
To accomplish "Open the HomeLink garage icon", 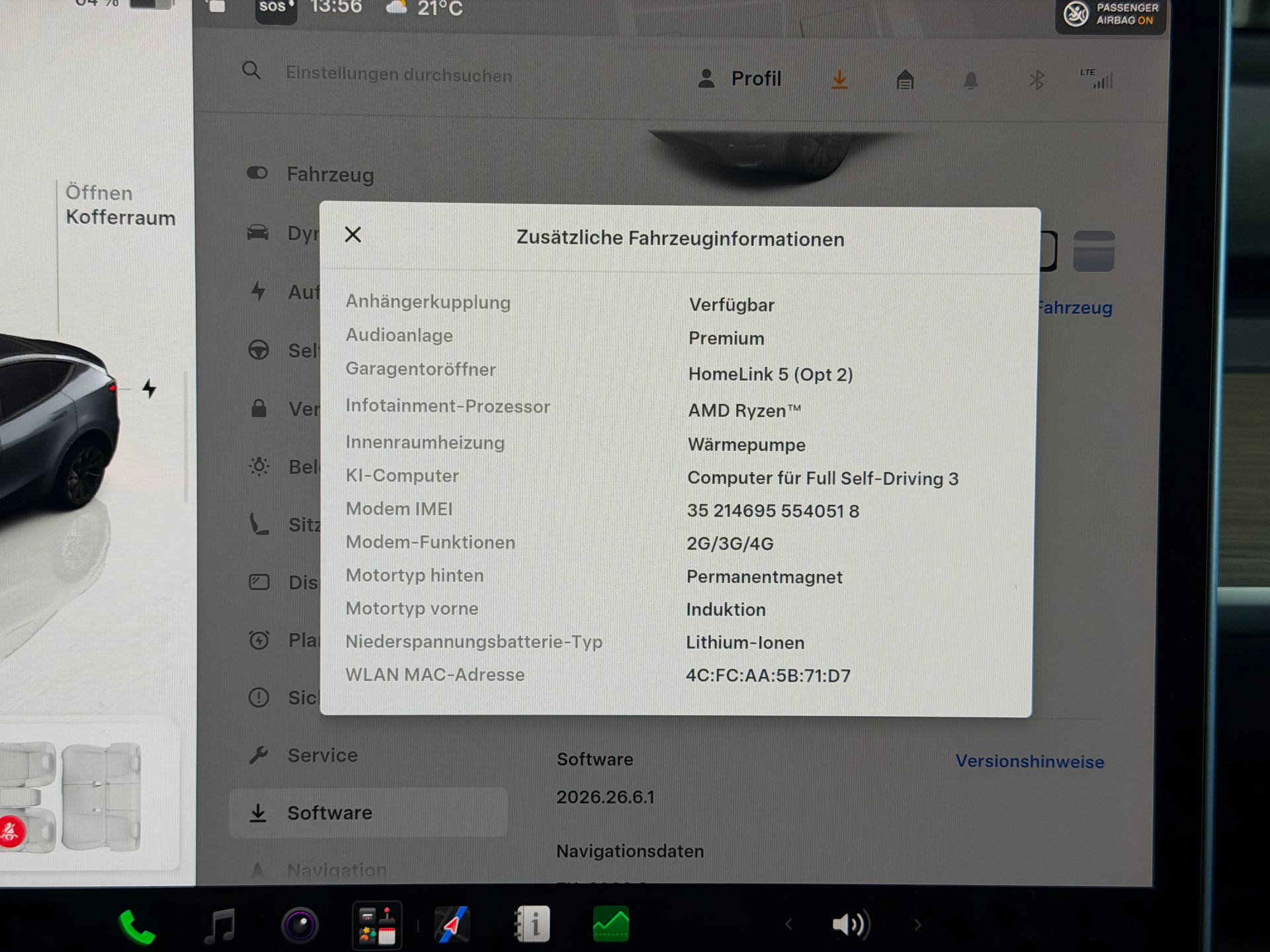I will (906, 80).
